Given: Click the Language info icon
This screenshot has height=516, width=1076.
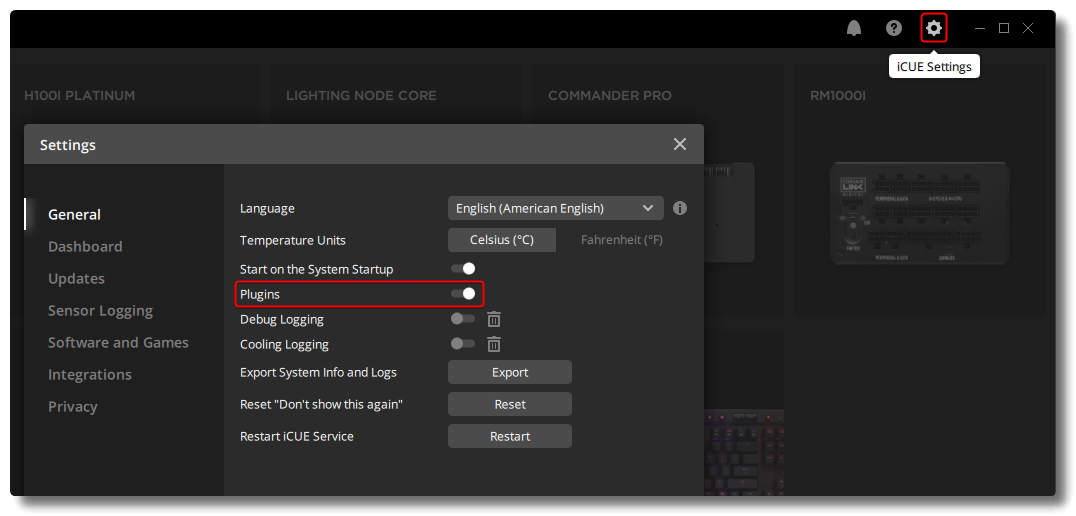Looking at the screenshot, I should (x=680, y=208).
